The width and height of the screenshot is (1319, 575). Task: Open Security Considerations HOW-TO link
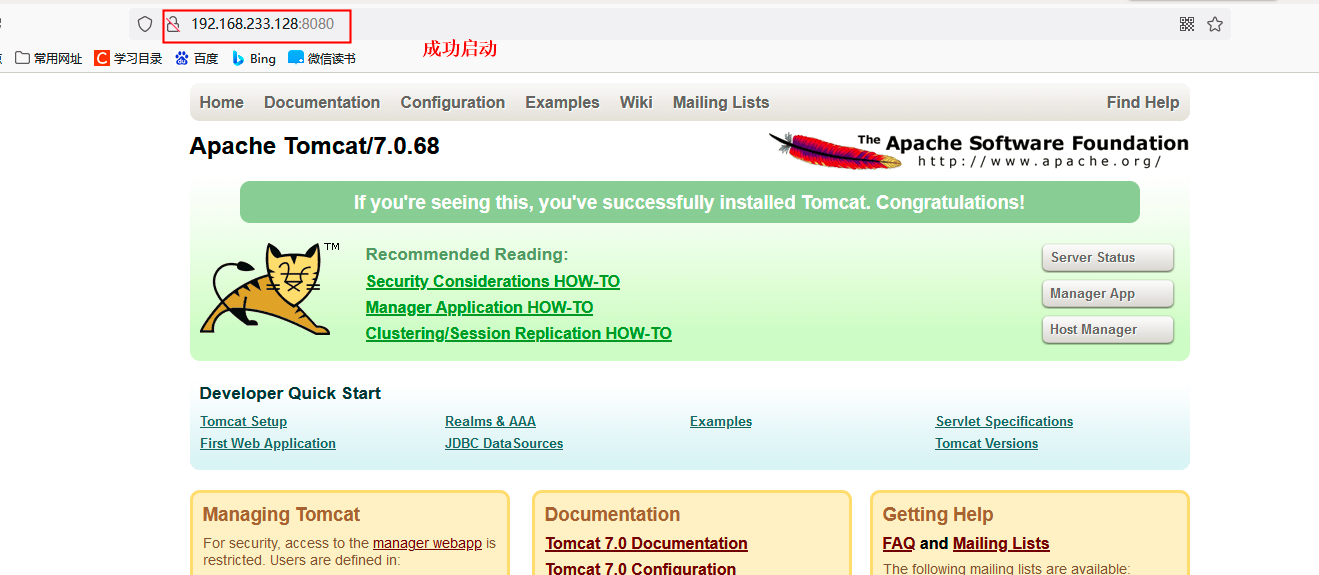pyautogui.click(x=493, y=282)
